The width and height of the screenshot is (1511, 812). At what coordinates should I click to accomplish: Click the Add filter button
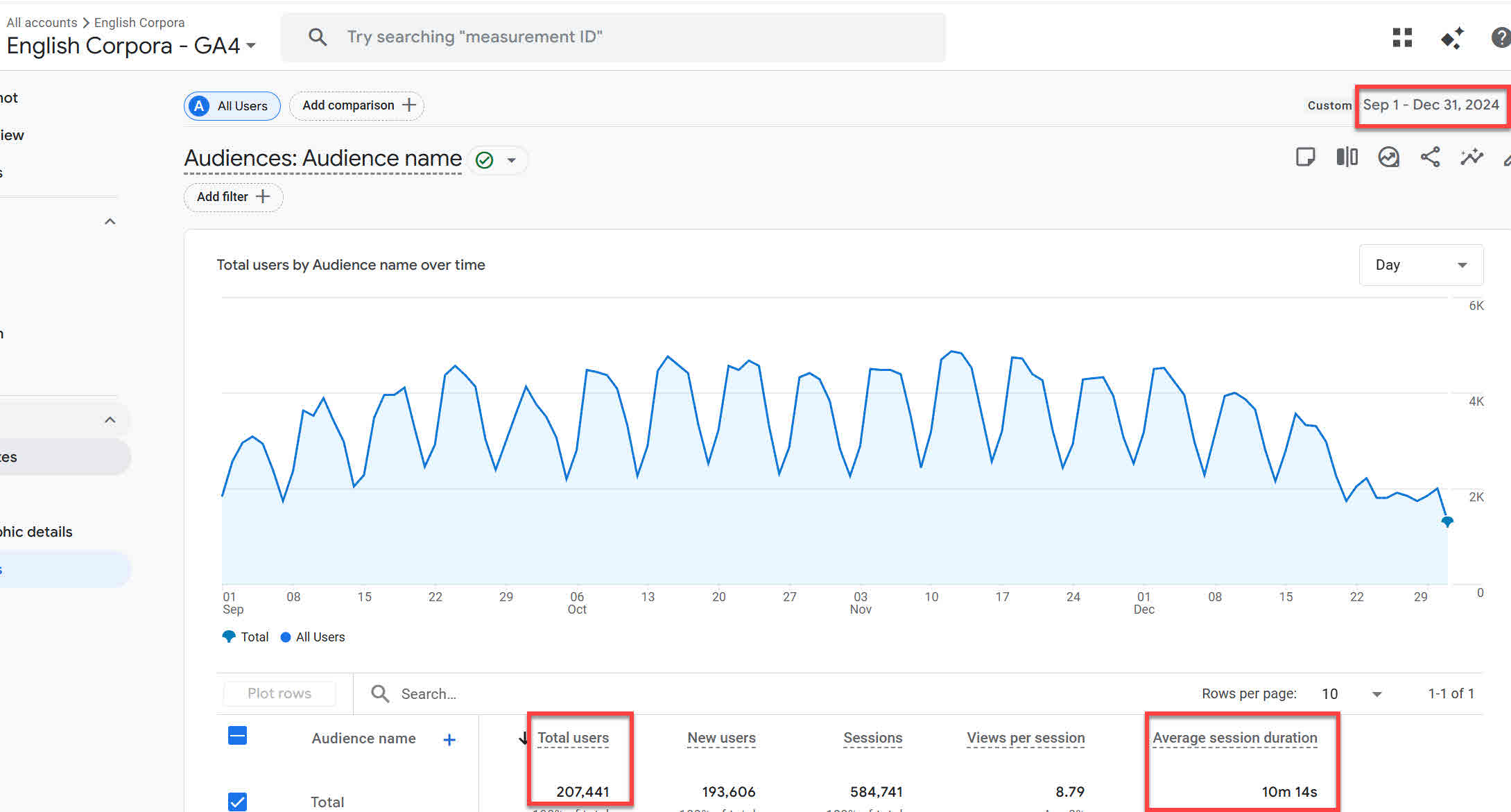tap(233, 197)
